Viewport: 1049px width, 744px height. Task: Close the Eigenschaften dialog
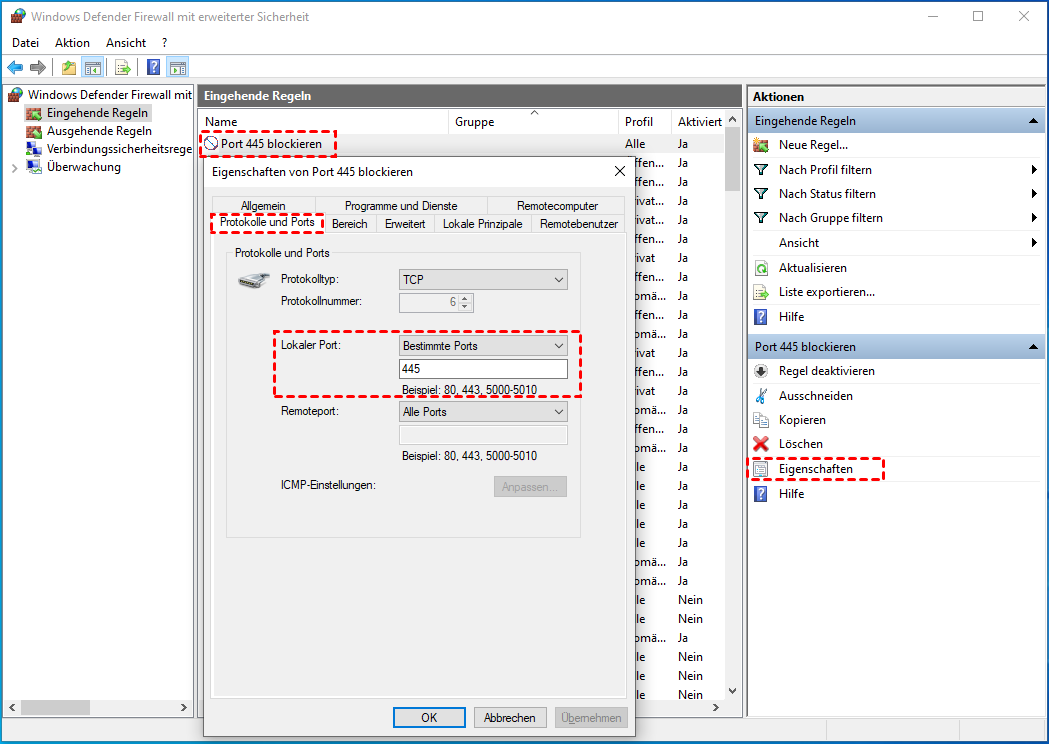619,171
